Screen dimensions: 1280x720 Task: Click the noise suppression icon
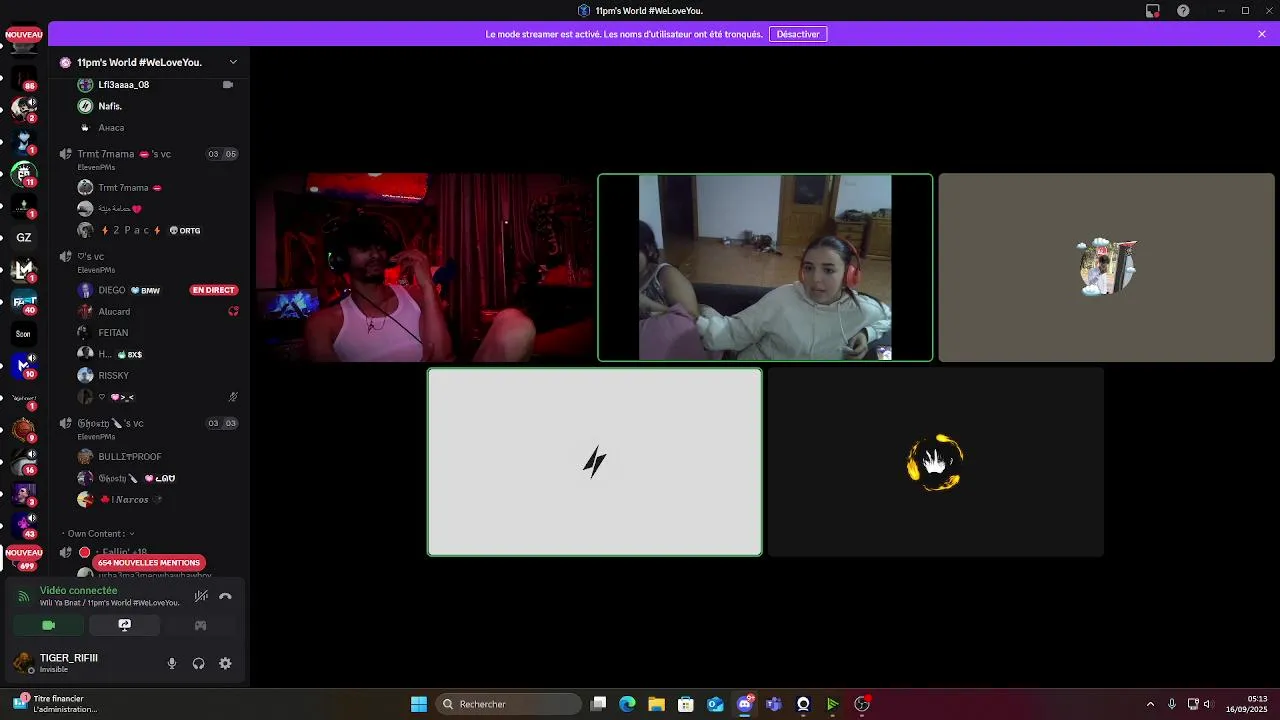pos(201,596)
